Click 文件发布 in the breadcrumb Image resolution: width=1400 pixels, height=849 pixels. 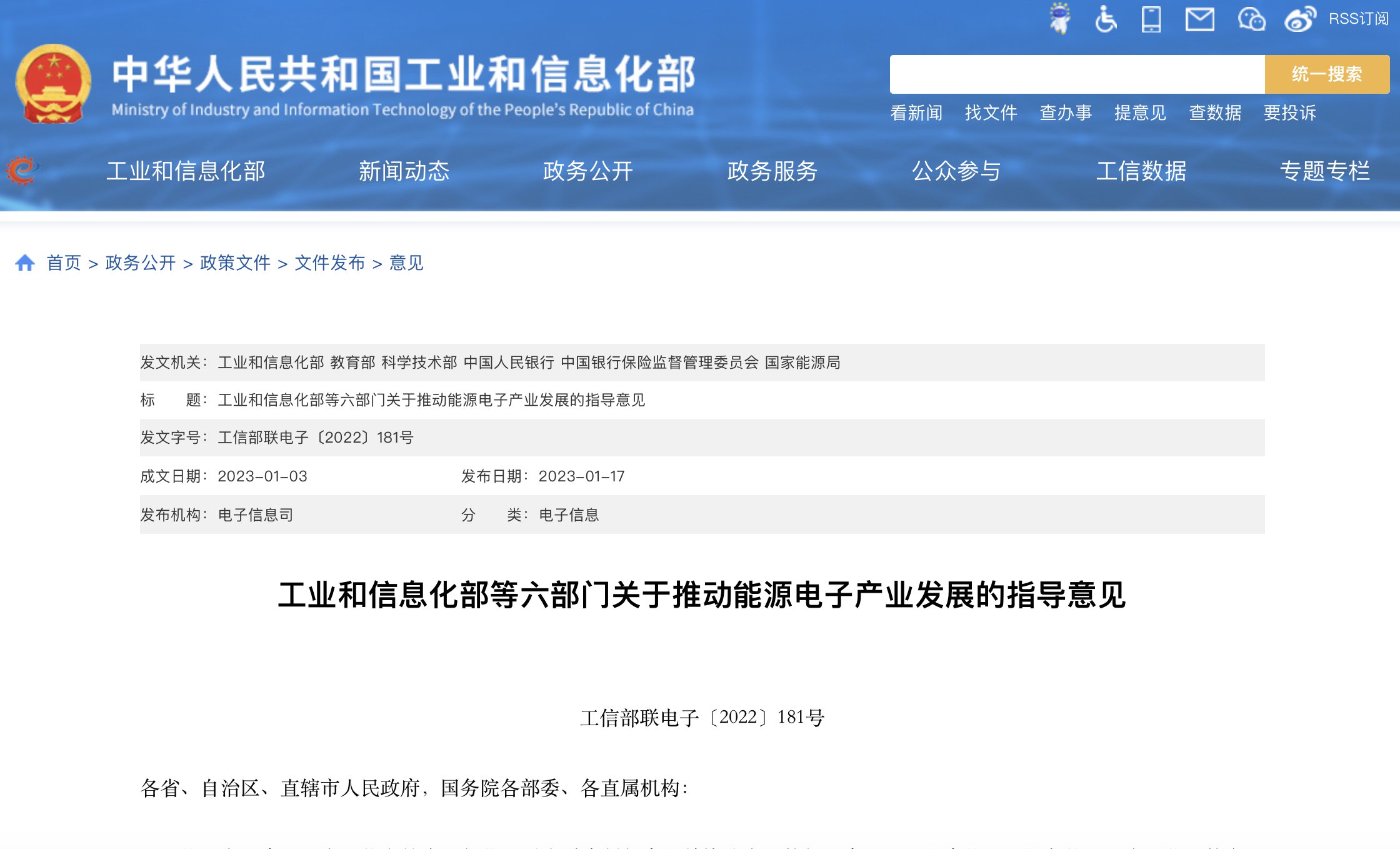pos(329,263)
